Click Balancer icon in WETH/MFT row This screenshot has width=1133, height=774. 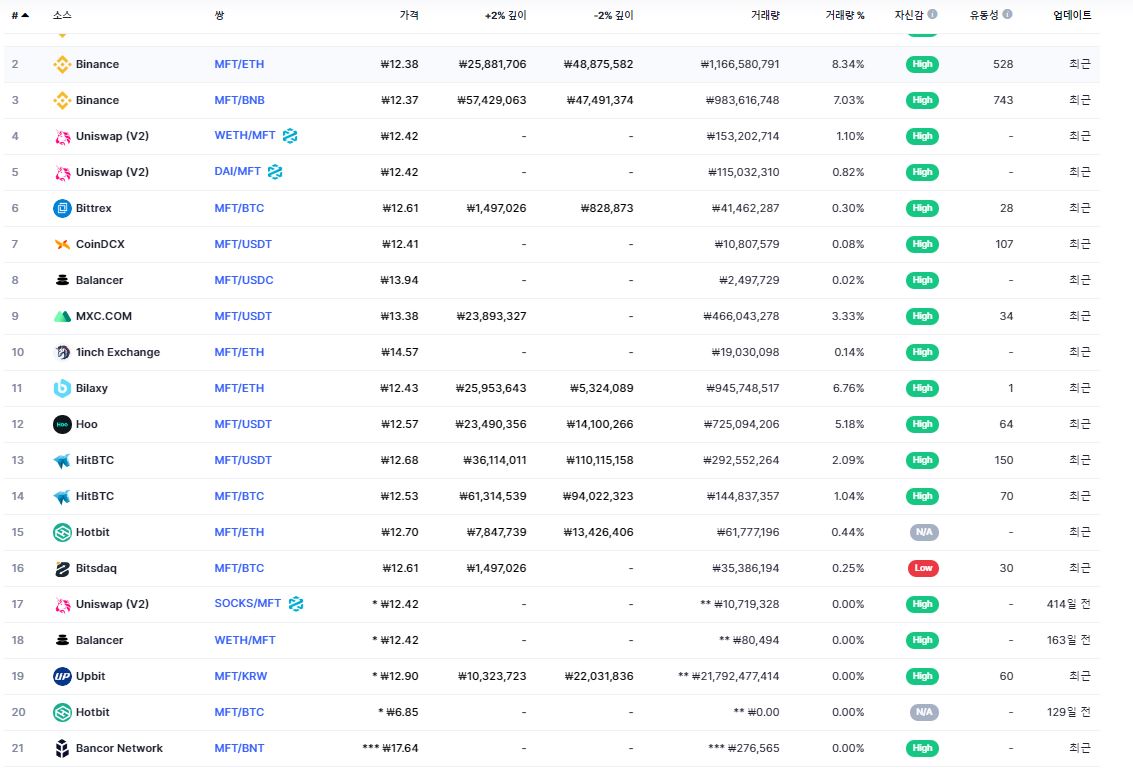click(x=62, y=640)
